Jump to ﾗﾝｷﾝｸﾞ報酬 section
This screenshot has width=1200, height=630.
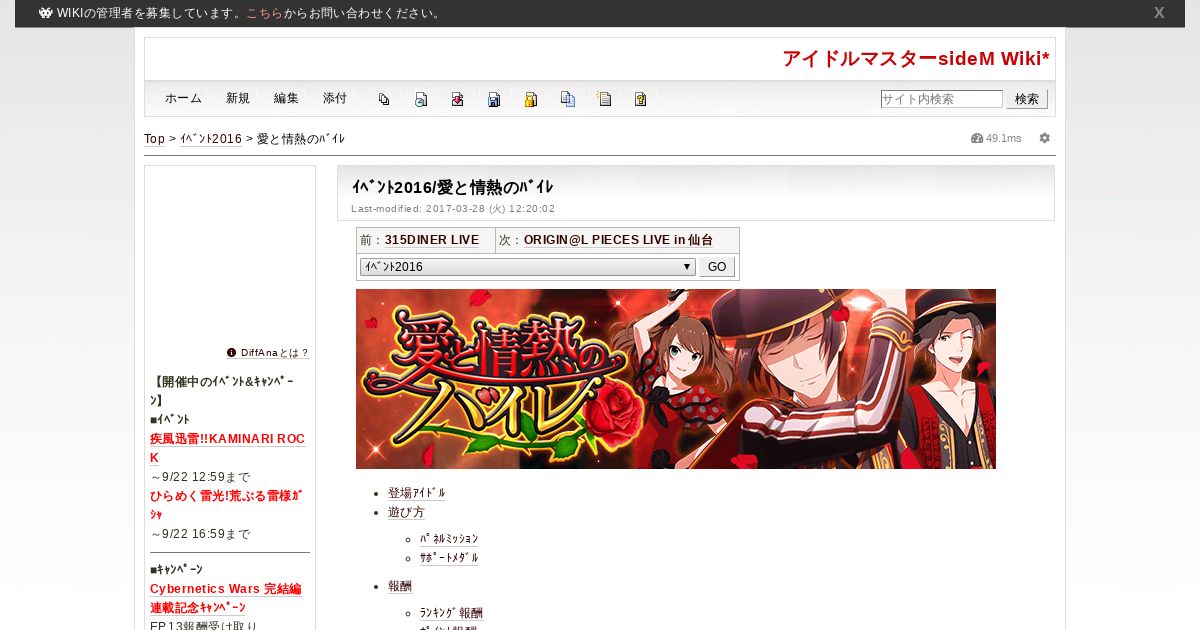[x=451, y=613]
